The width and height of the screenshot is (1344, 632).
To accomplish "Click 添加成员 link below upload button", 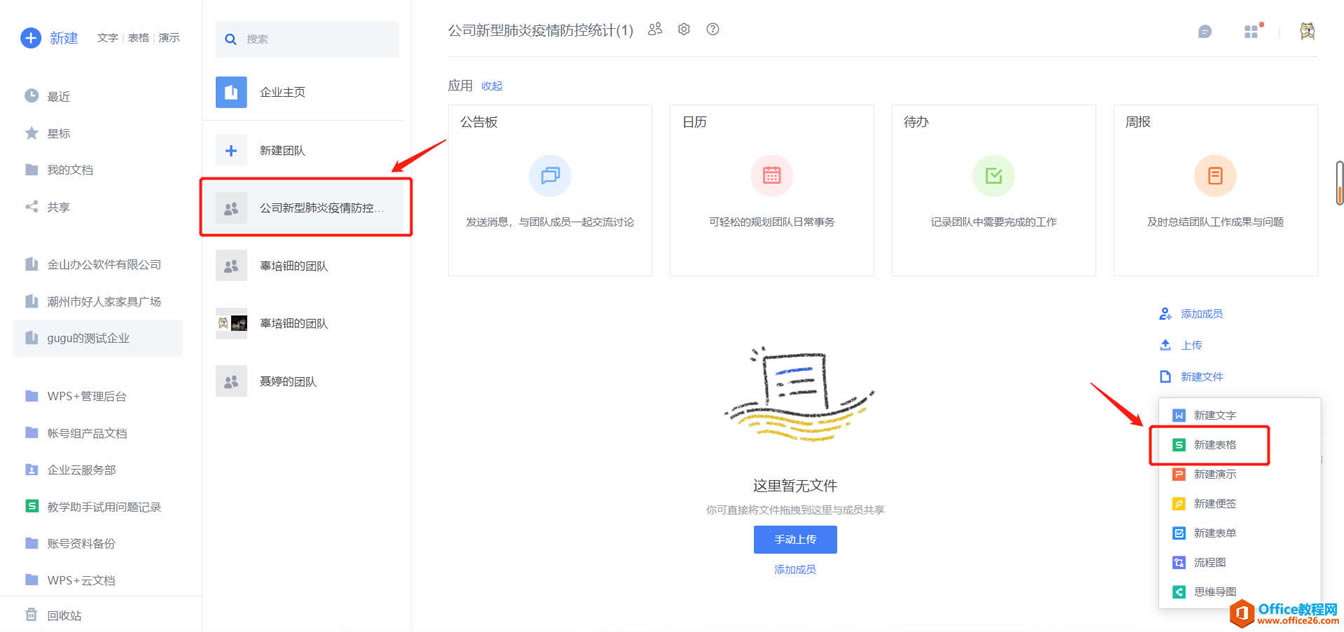I will coord(795,570).
